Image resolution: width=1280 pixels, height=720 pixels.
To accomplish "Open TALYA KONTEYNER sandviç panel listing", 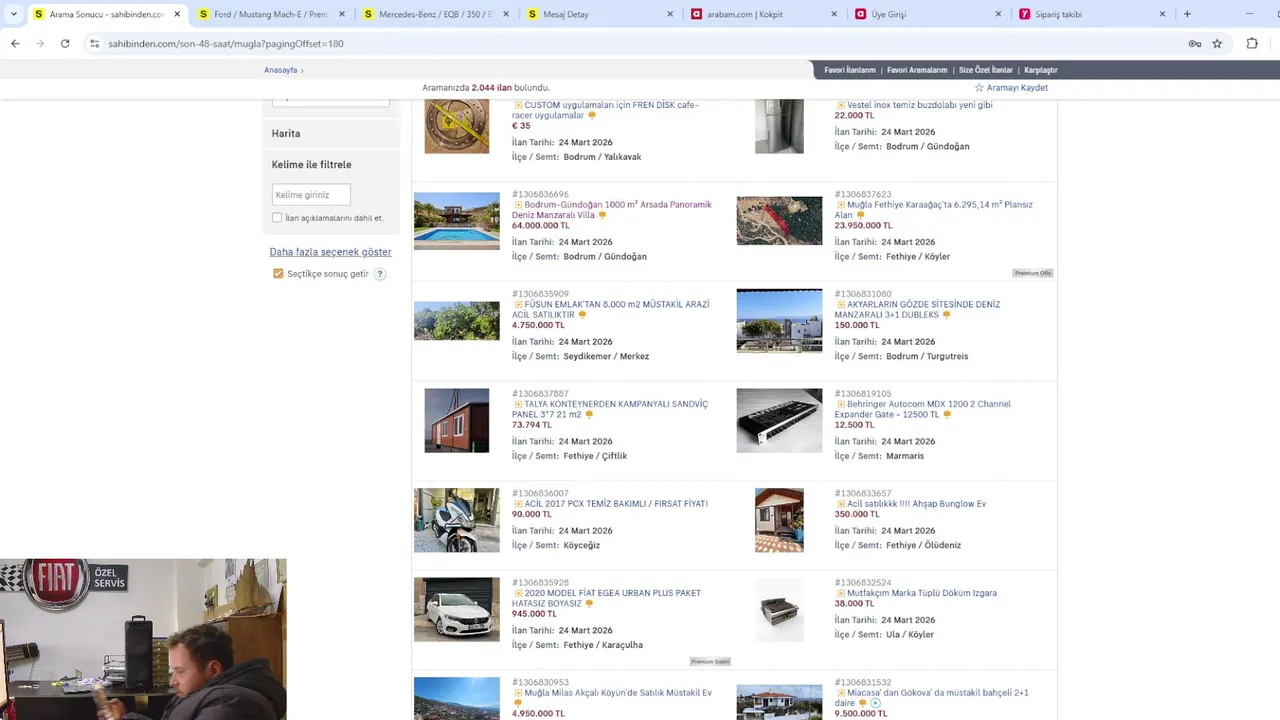I will click(x=610, y=409).
